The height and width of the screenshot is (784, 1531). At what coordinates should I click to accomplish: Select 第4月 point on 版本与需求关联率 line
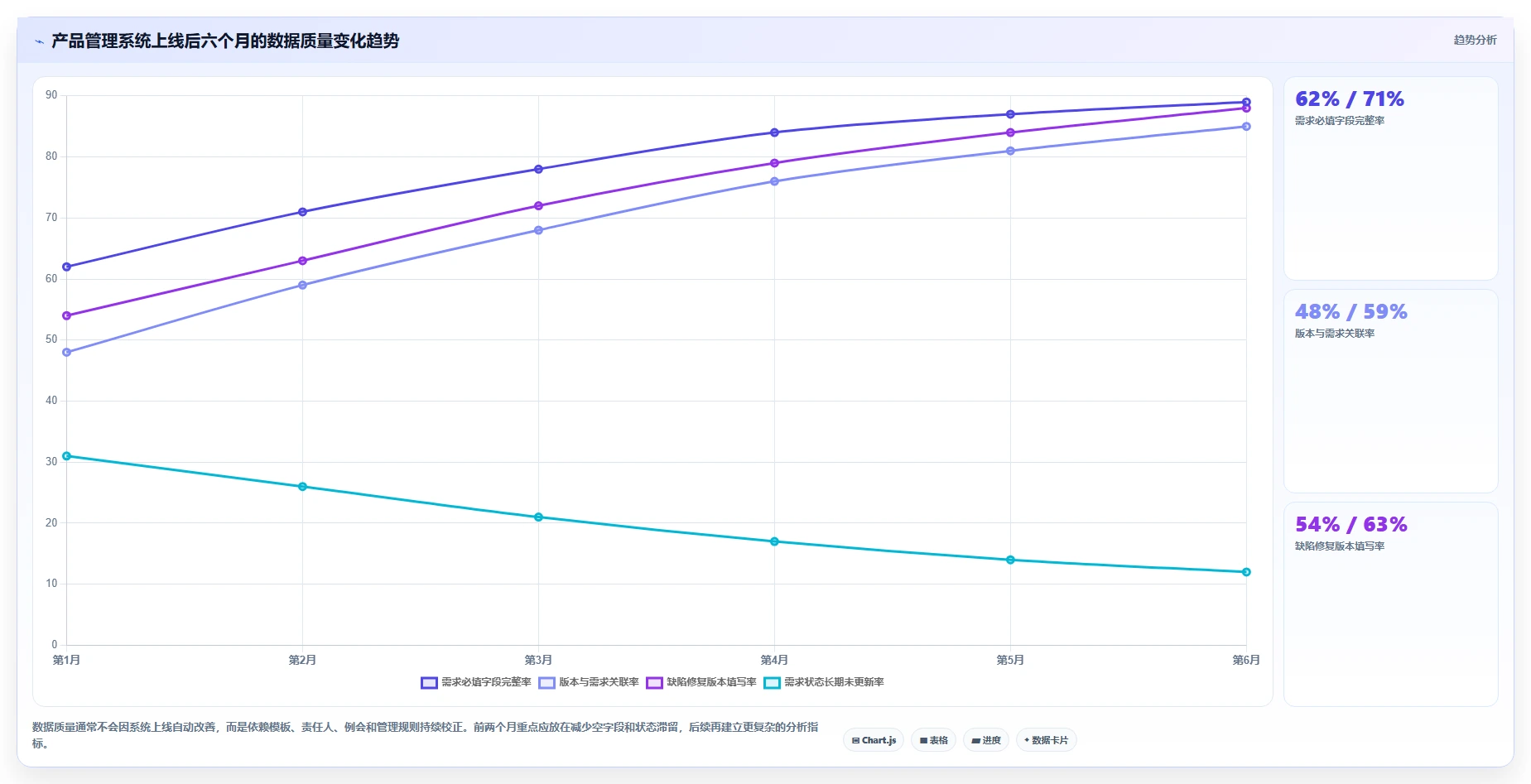(774, 181)
